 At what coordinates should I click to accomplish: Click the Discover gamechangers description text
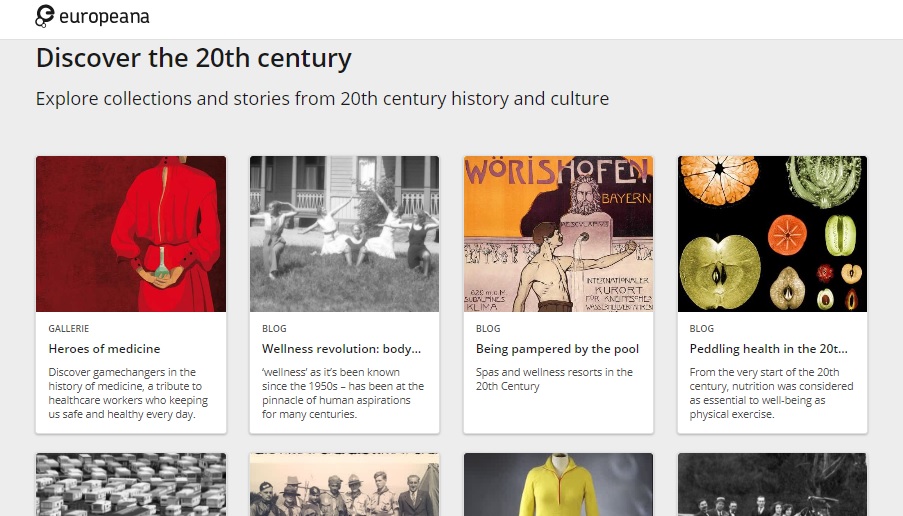click(x=128, y=393)
